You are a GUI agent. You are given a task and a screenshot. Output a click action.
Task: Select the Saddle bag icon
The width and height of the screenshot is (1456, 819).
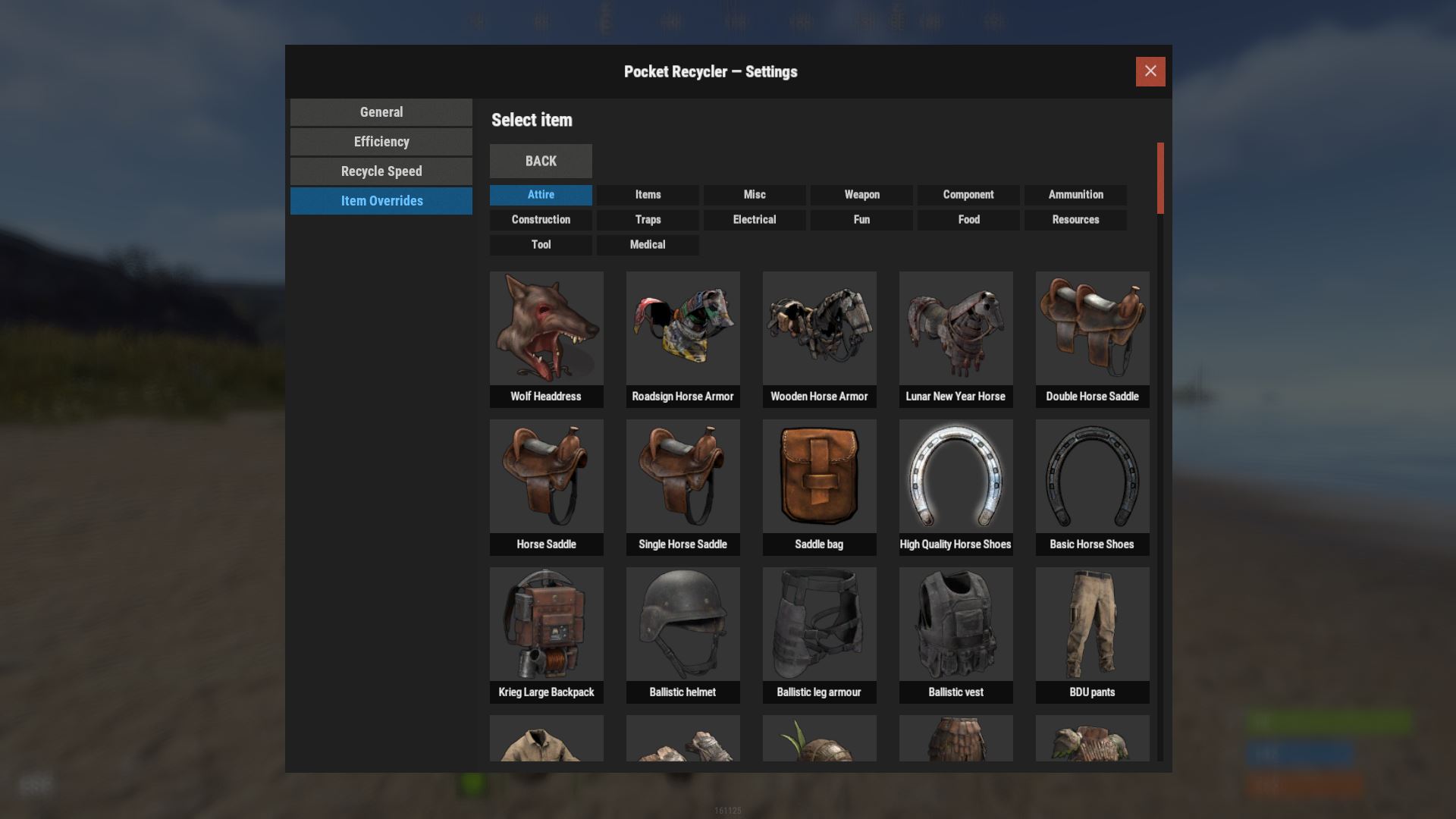click(x=820, y=475)
